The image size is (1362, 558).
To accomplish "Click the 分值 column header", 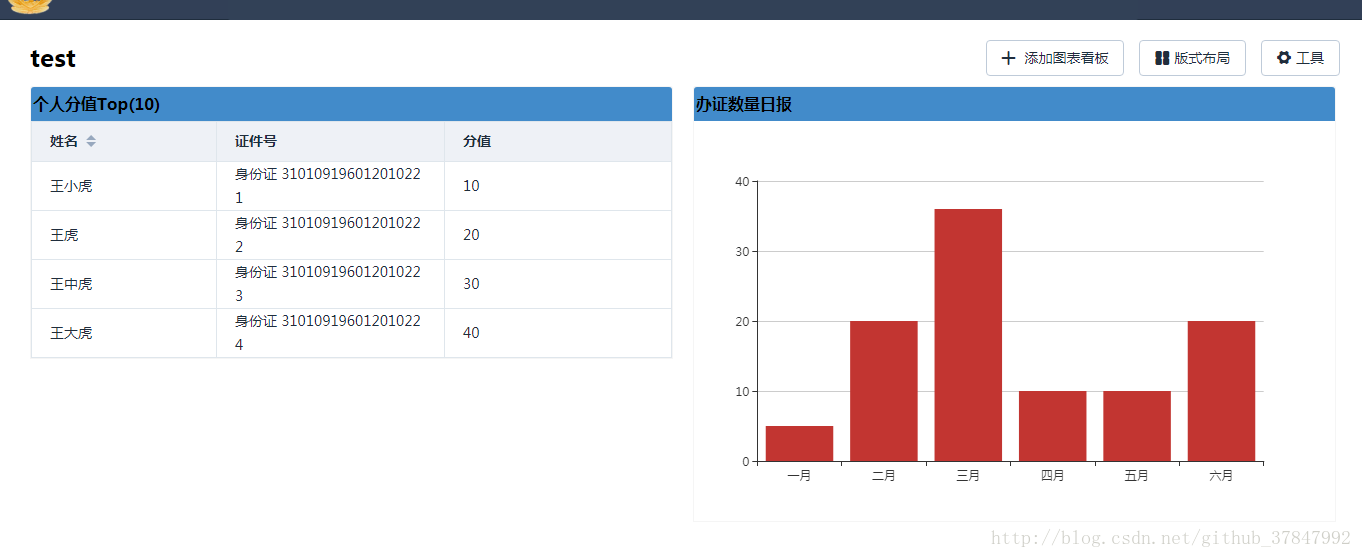I will click(x=558, y=141).
